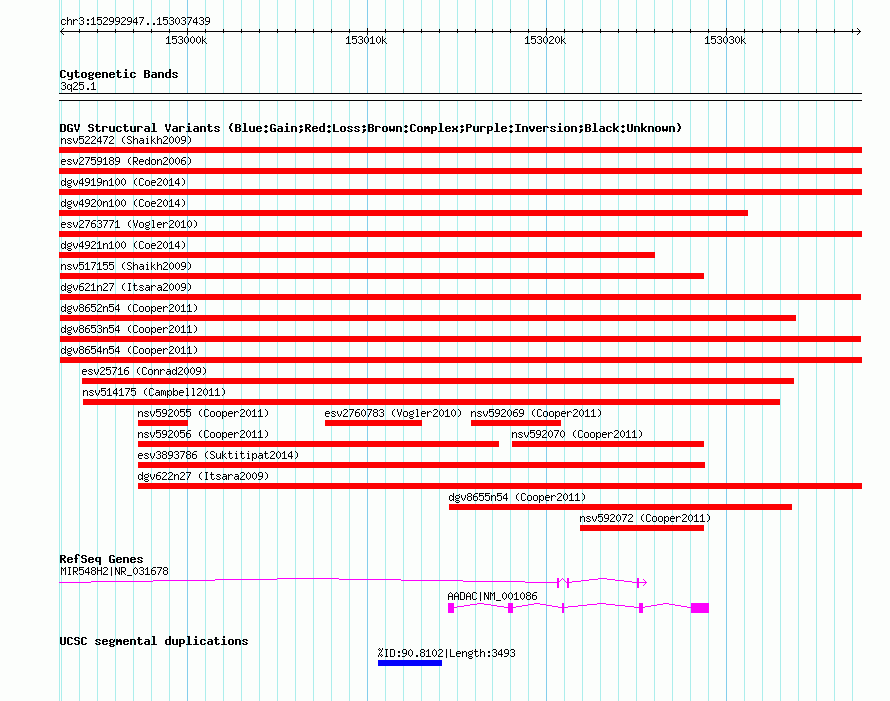
Task: Select nsv592069 (Cooper2011) variant label
Action: click(x=536, y=413)
